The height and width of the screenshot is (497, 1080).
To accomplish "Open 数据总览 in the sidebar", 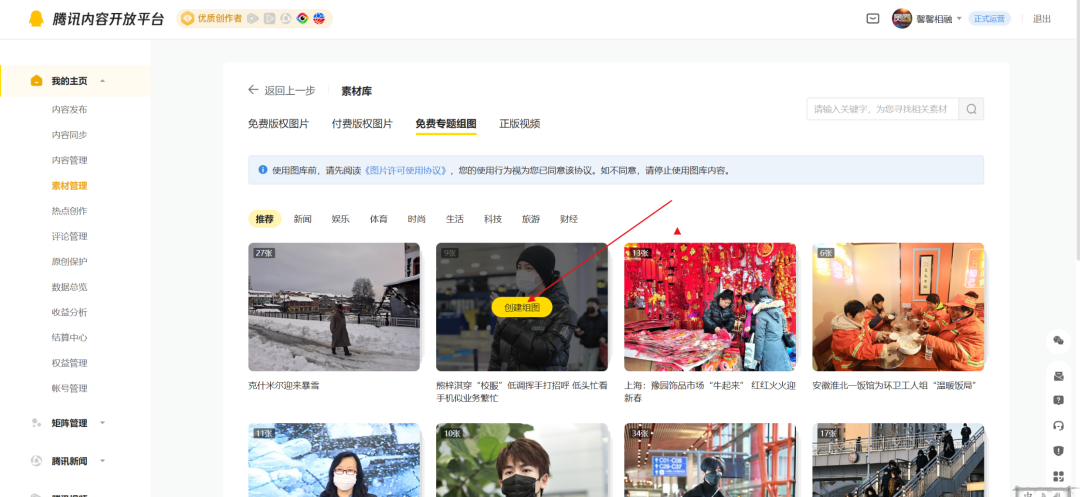I will coord(70,287).
